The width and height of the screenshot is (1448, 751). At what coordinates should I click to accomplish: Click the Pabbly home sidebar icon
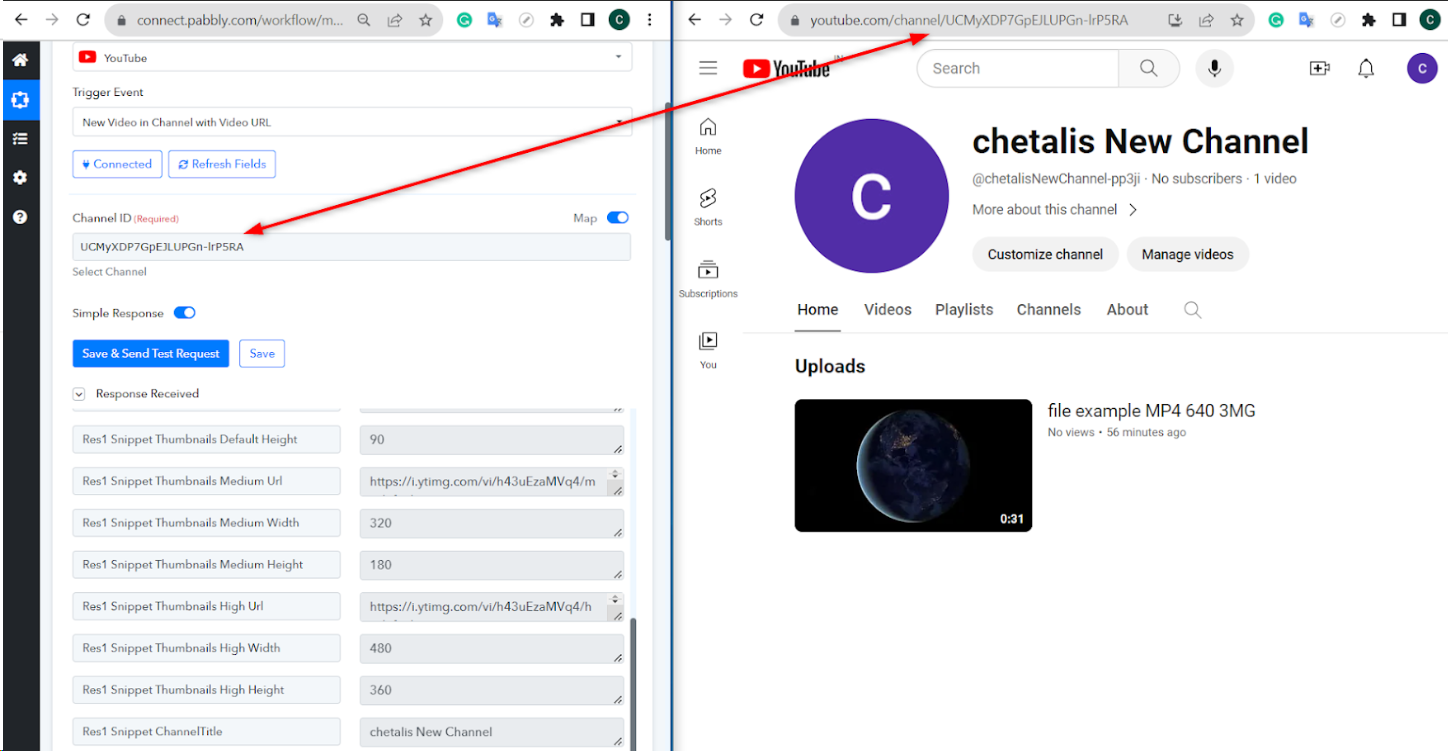tap(19, 60)
